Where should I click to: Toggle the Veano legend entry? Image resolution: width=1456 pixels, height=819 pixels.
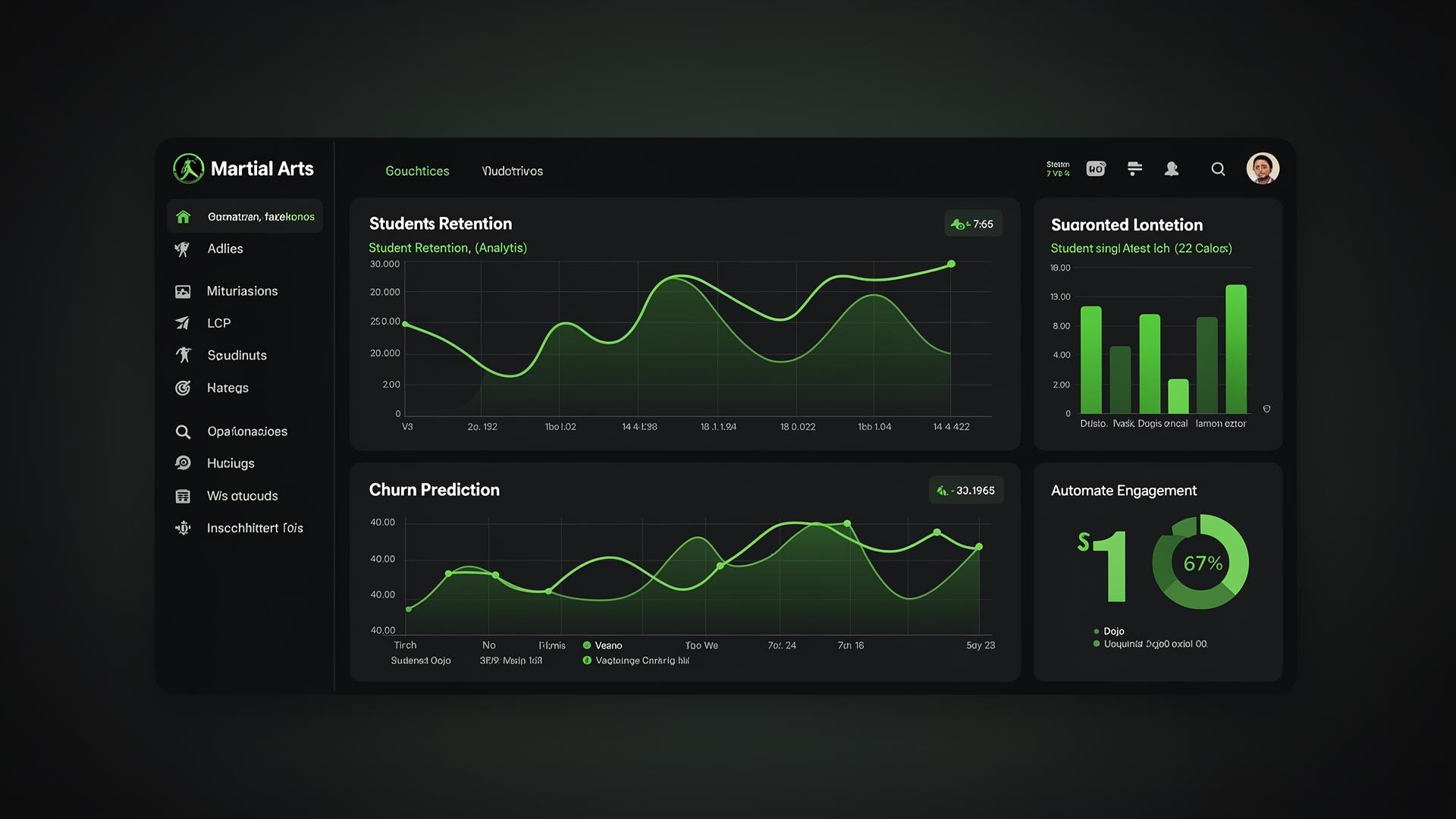coord(603,646)
